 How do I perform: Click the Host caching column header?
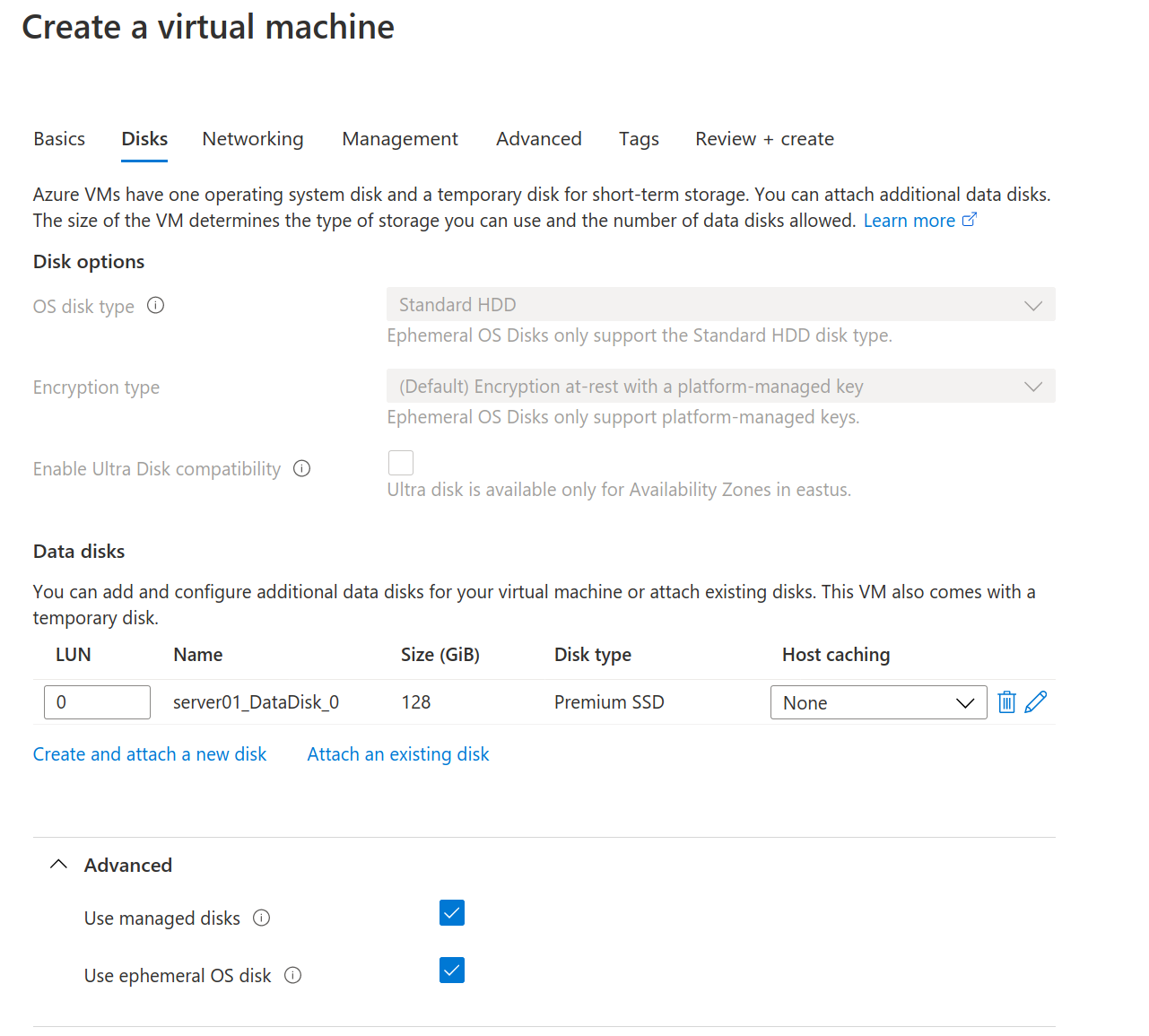click(836, 655)
